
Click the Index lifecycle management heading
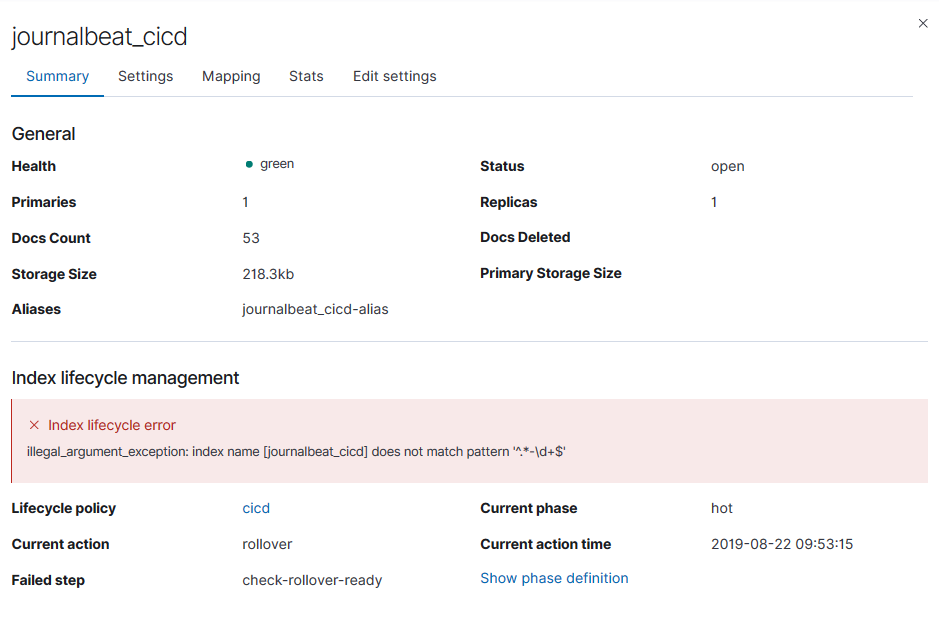125,378
